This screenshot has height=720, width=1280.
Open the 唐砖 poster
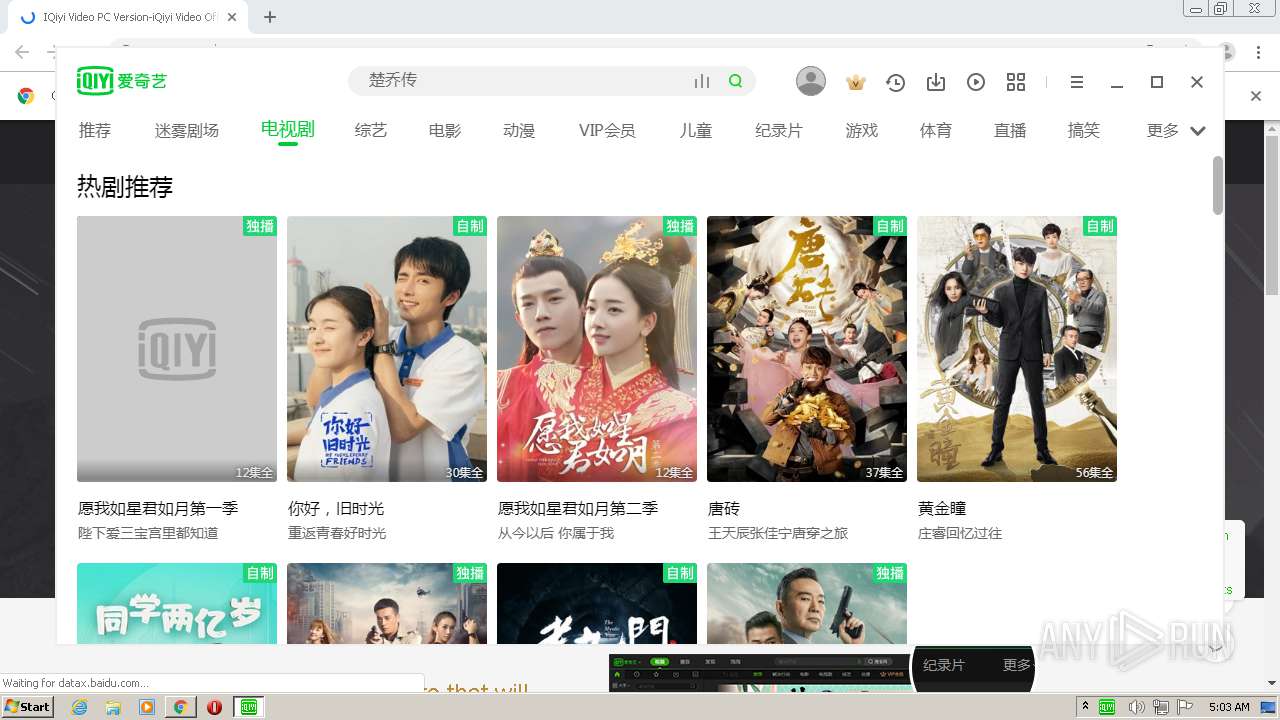[x=807, y=349]
